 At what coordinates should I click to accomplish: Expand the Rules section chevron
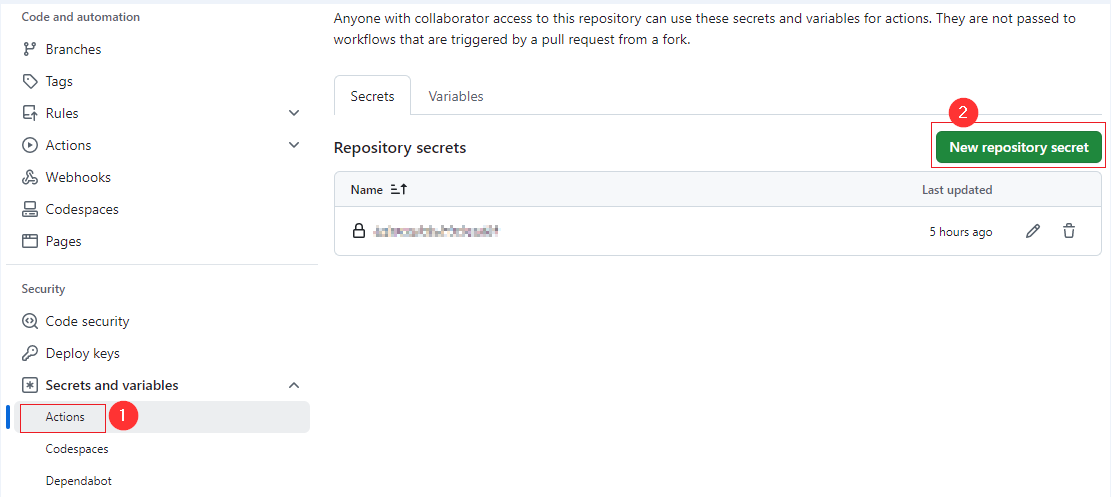pyautogui.click(x=294, y=113)
